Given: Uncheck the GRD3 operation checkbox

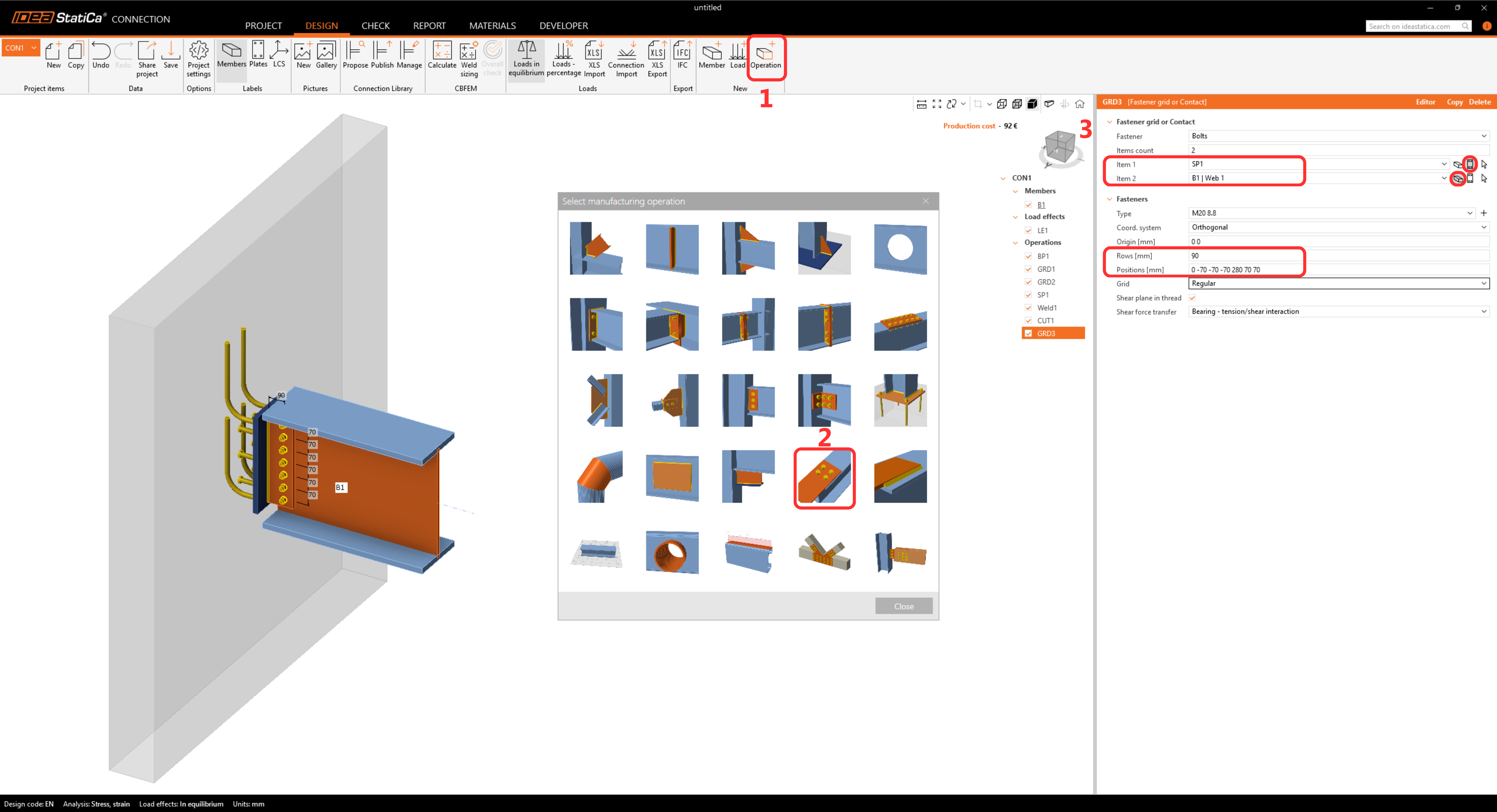Looking at the screenshot, I should click(1029, 333).
